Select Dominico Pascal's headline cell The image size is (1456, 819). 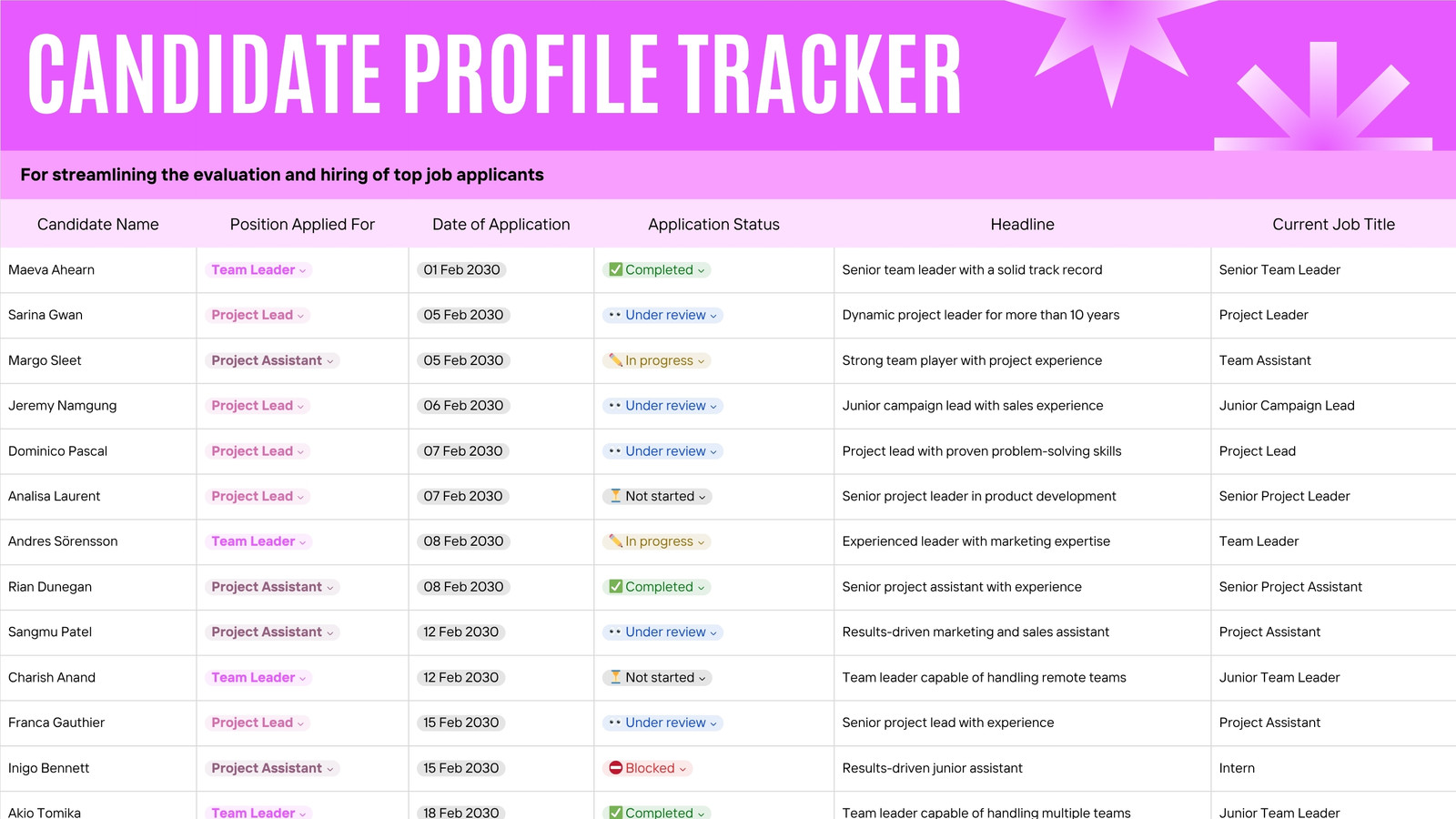tap(1022, 451)
